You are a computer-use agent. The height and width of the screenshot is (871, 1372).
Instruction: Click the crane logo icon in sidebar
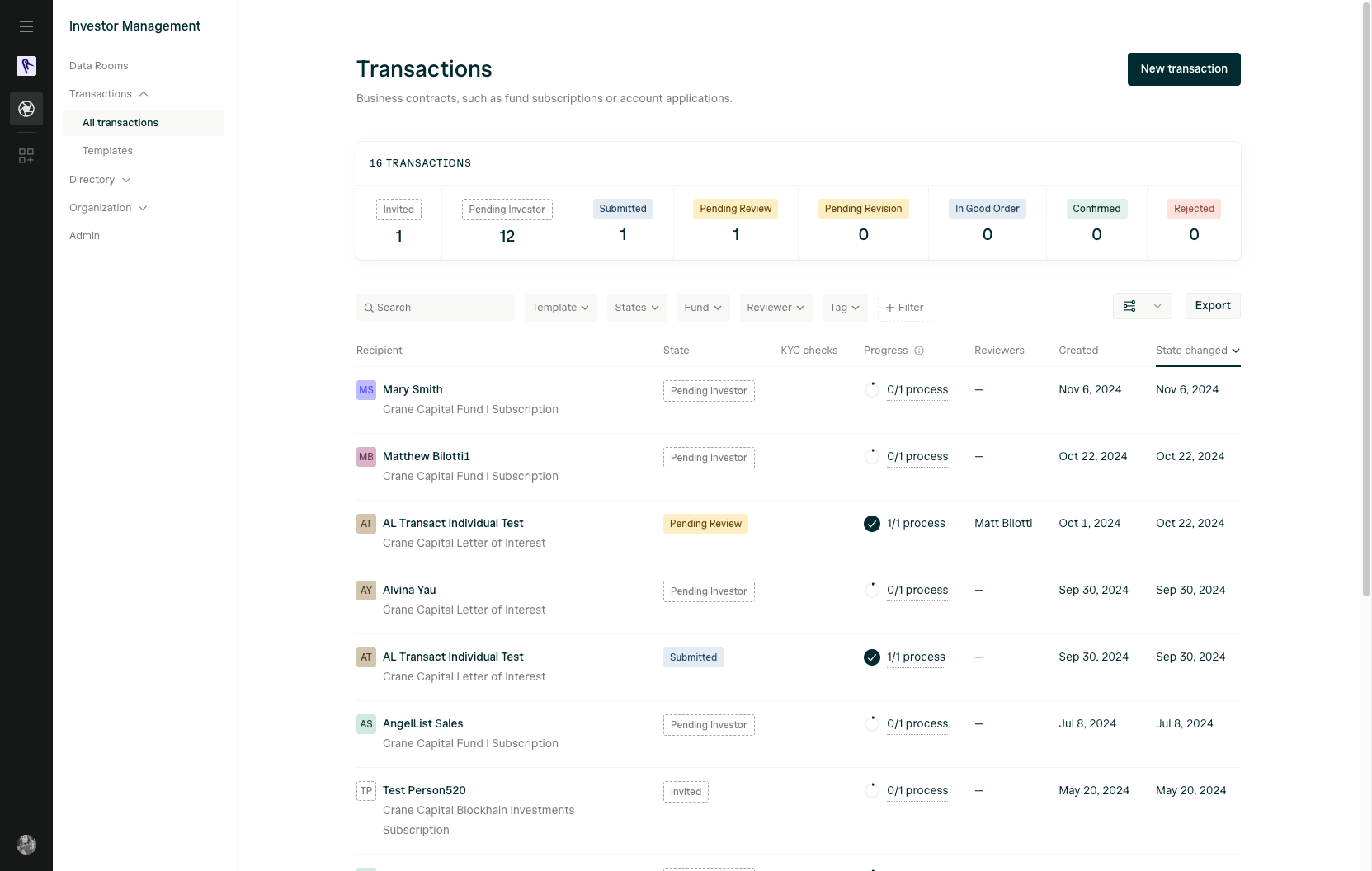click(26, 66)
